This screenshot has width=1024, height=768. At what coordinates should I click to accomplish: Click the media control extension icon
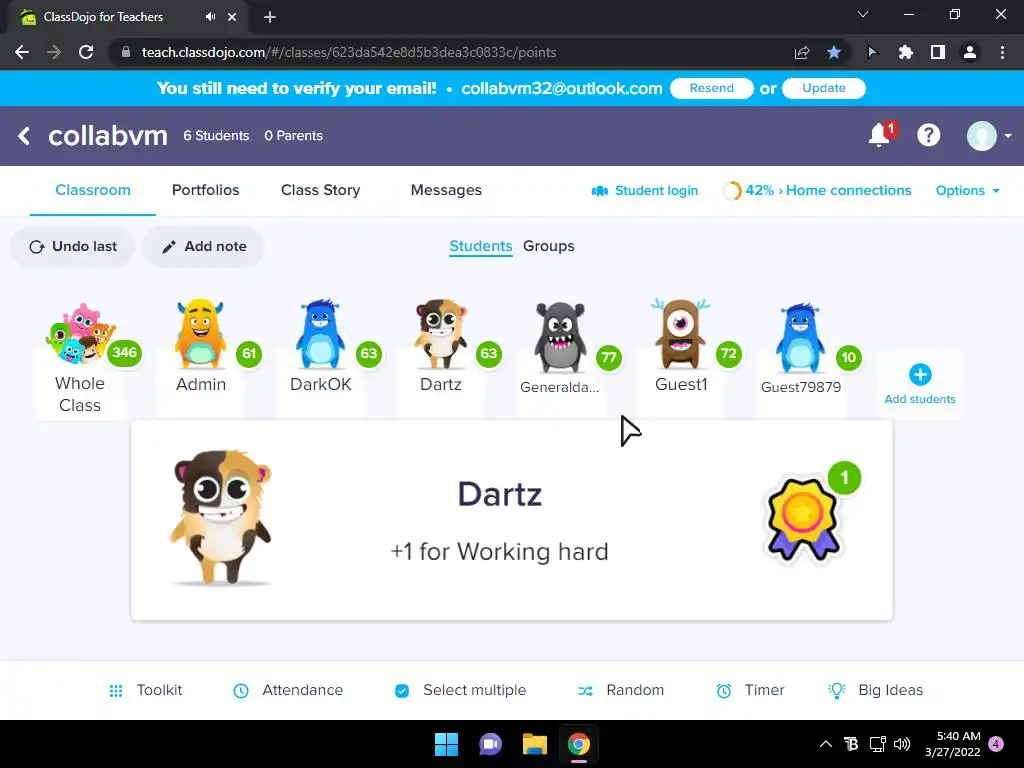(x=872, y=52)
